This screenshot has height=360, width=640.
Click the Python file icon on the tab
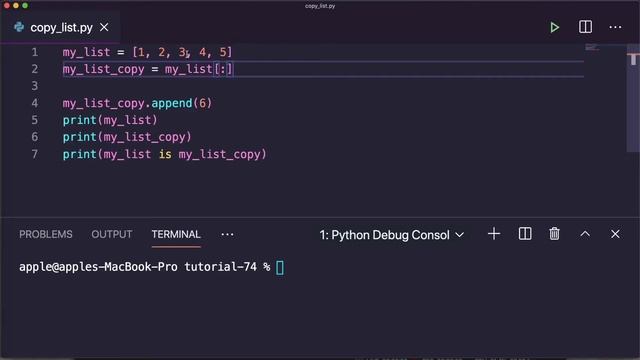click(x=19, y=27)
